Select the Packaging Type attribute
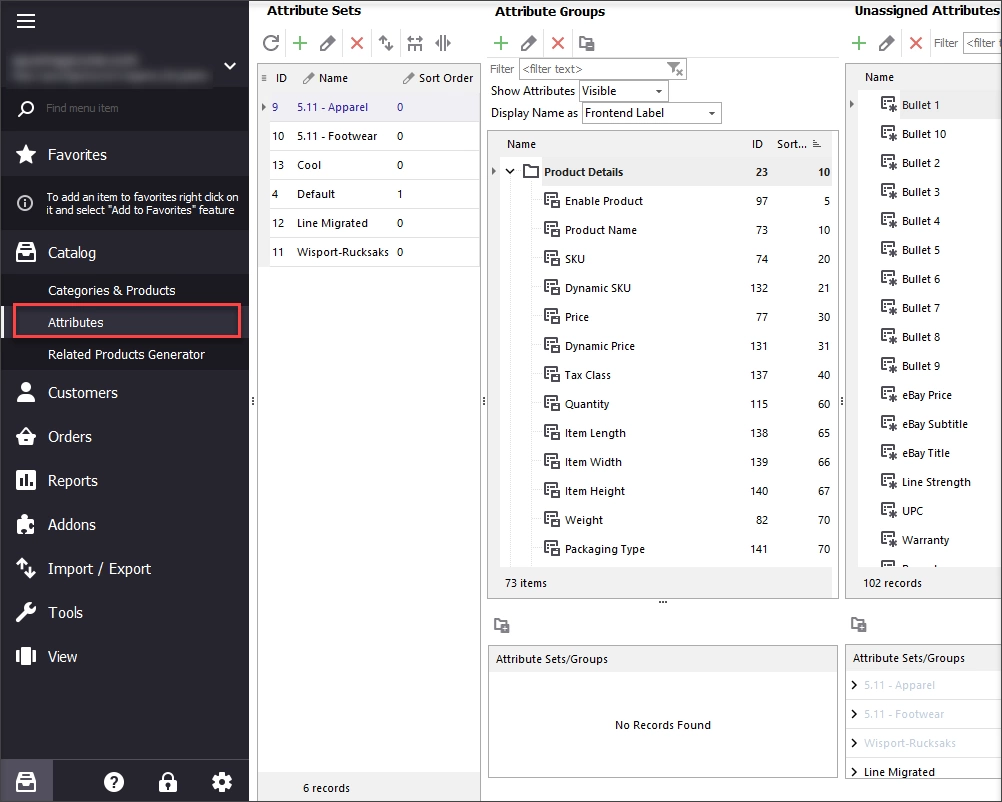Image resolution: width=1002 pixels, height=802 pixels. pyautogui.click(x=665, y=548)
